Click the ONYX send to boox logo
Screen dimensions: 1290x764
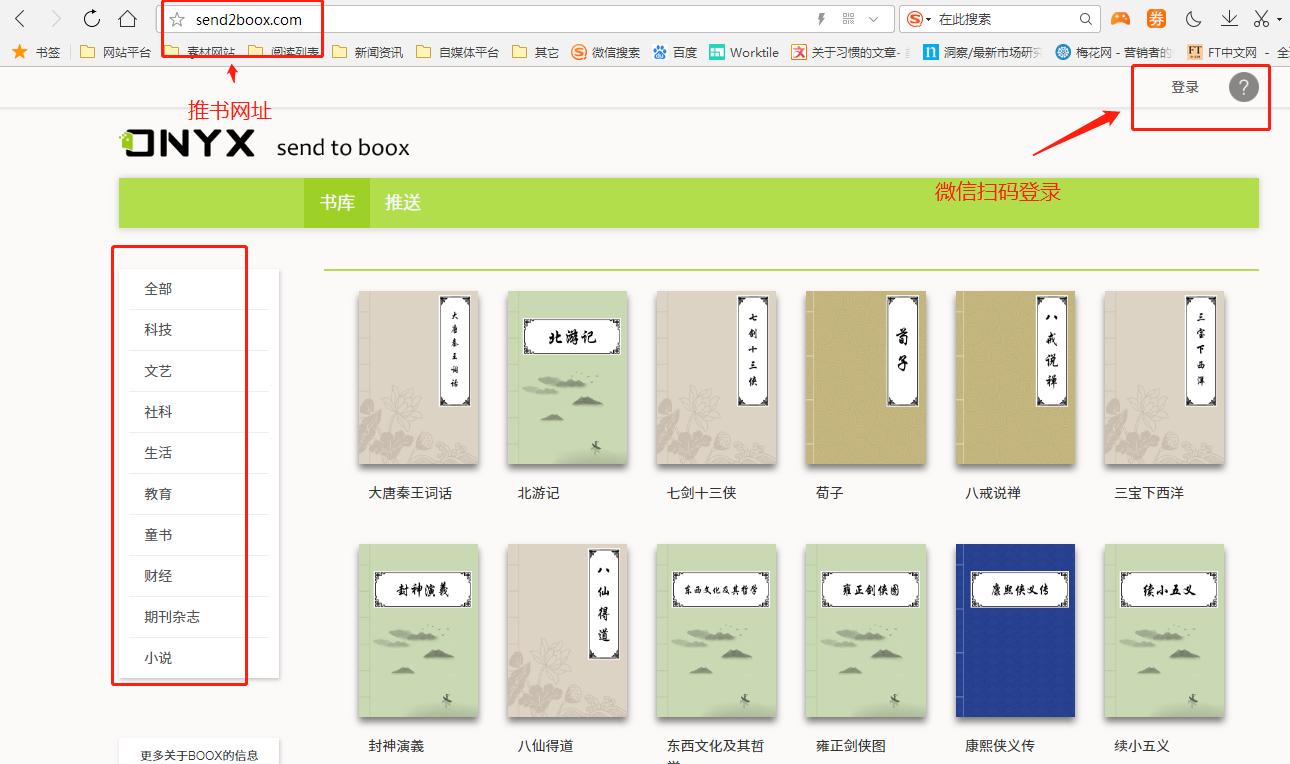(x=264, y=145)
